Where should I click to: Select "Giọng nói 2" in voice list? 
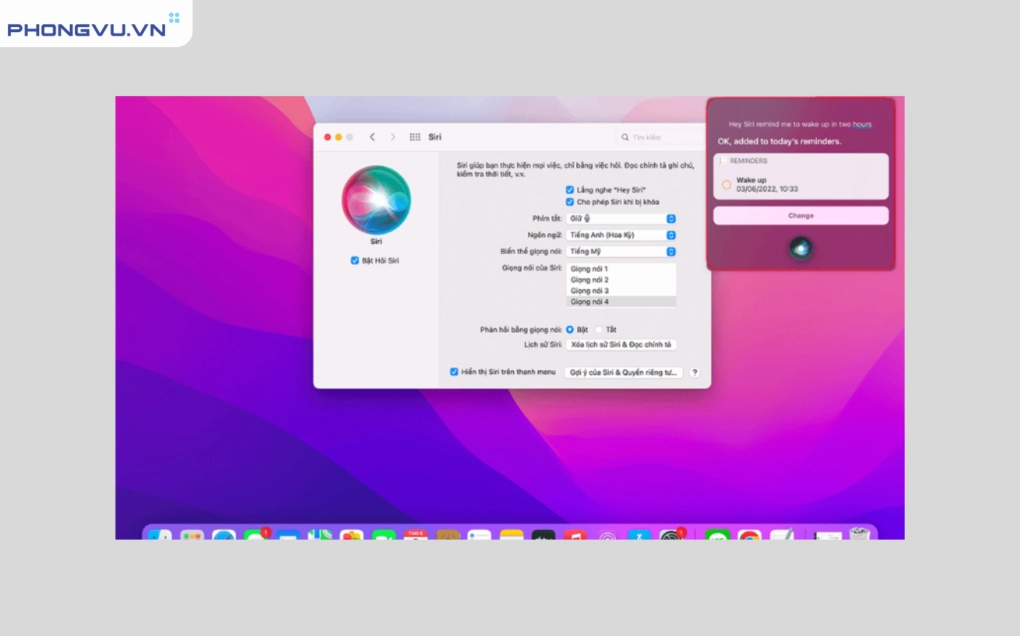point(590,280)
